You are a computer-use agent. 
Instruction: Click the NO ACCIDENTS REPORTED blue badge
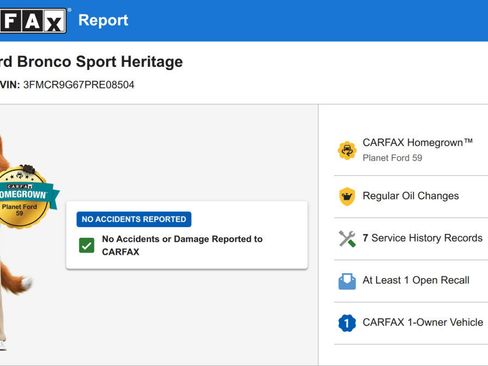point(134,219)
